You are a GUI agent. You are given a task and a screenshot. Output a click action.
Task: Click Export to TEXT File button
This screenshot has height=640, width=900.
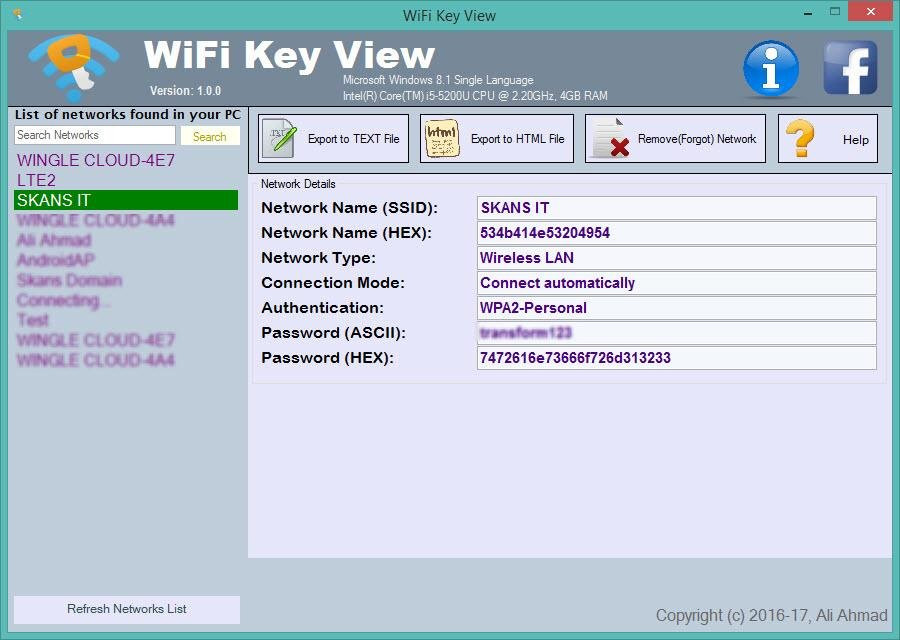[333, 138]
